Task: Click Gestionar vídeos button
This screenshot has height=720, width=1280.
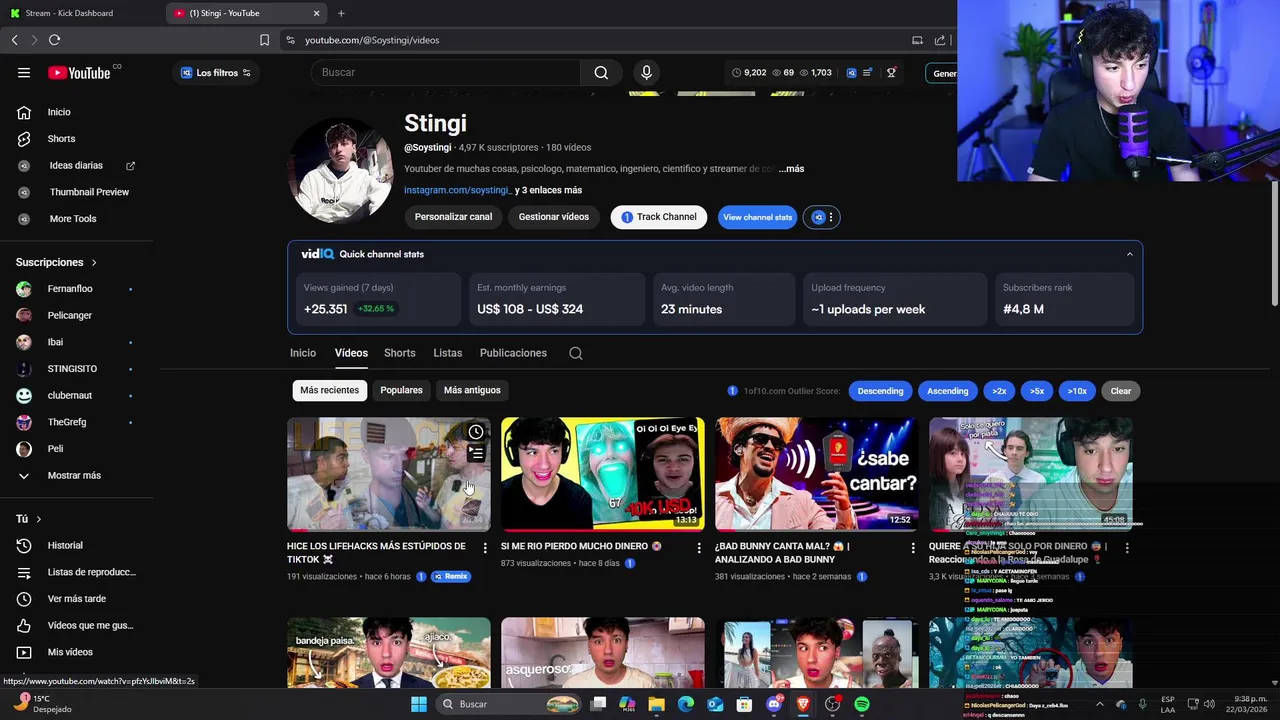Action: (x=553, y=217)
